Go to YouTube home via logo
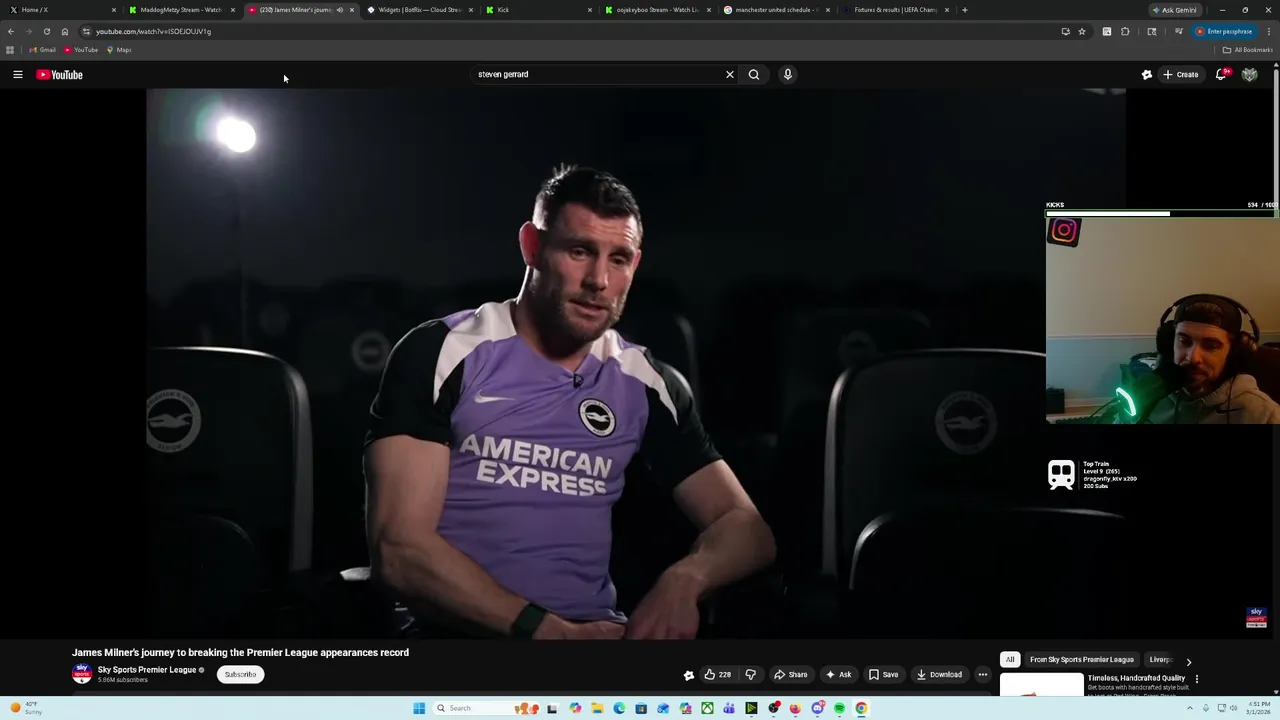This screenshot has height=720, width=1280. (60, 74)
